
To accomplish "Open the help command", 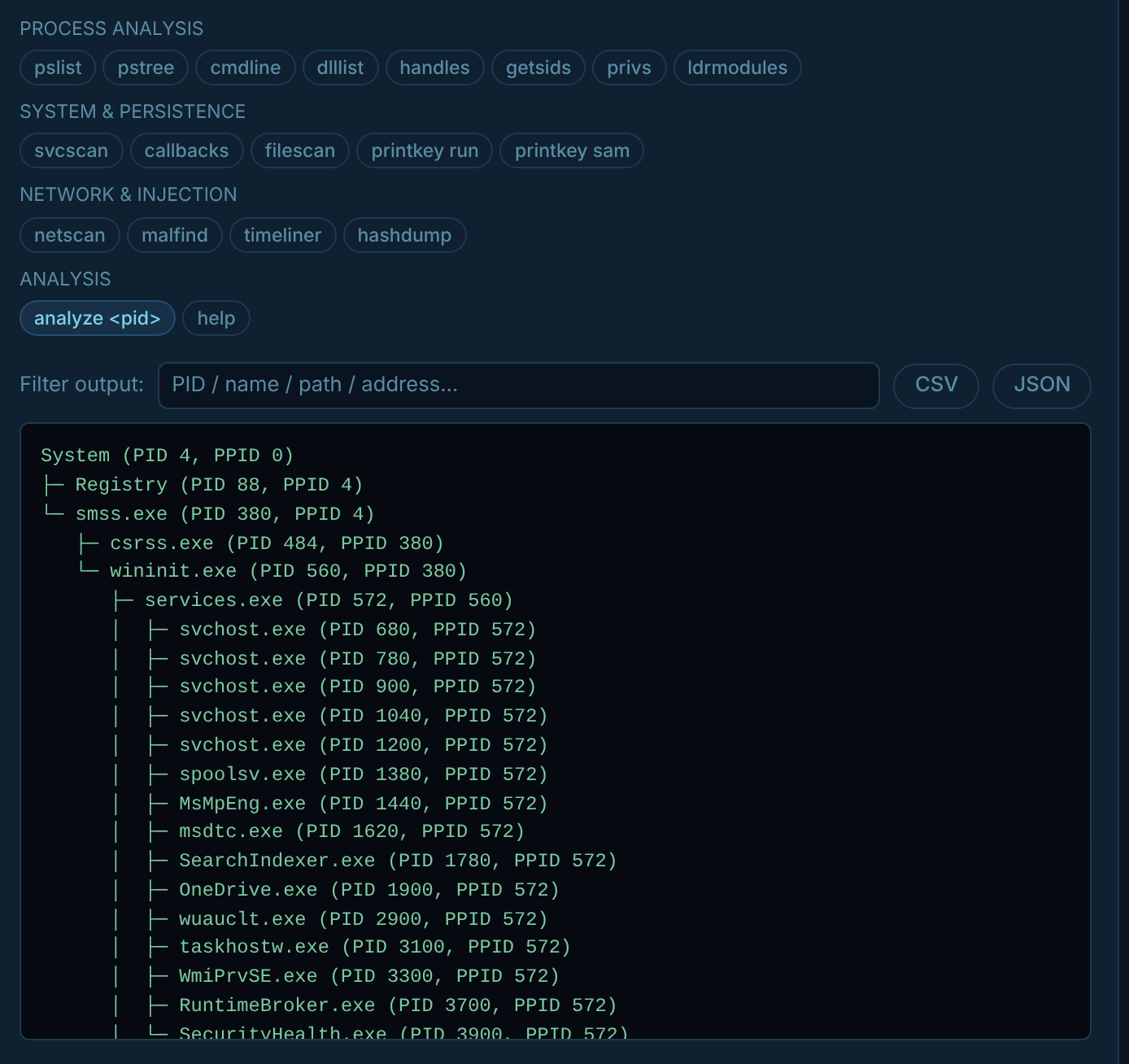I will point(216,318).
